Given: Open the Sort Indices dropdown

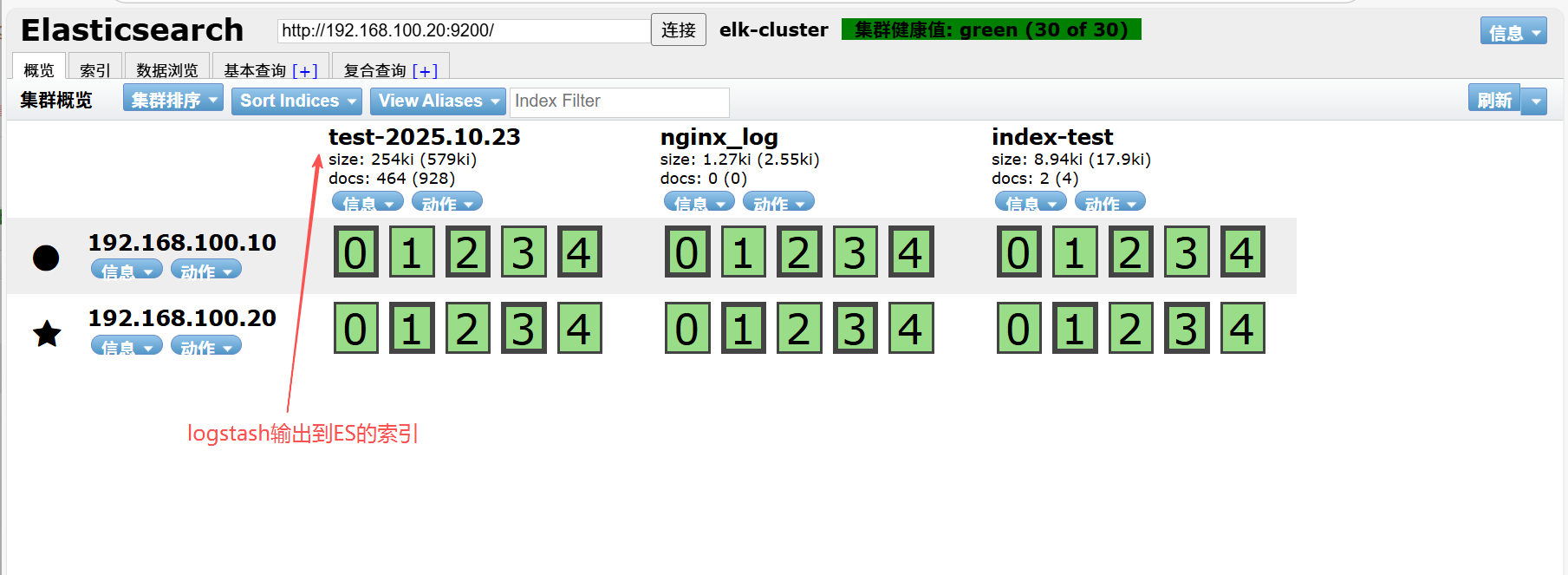Looking at the screenshot, I should pos(296,101).
